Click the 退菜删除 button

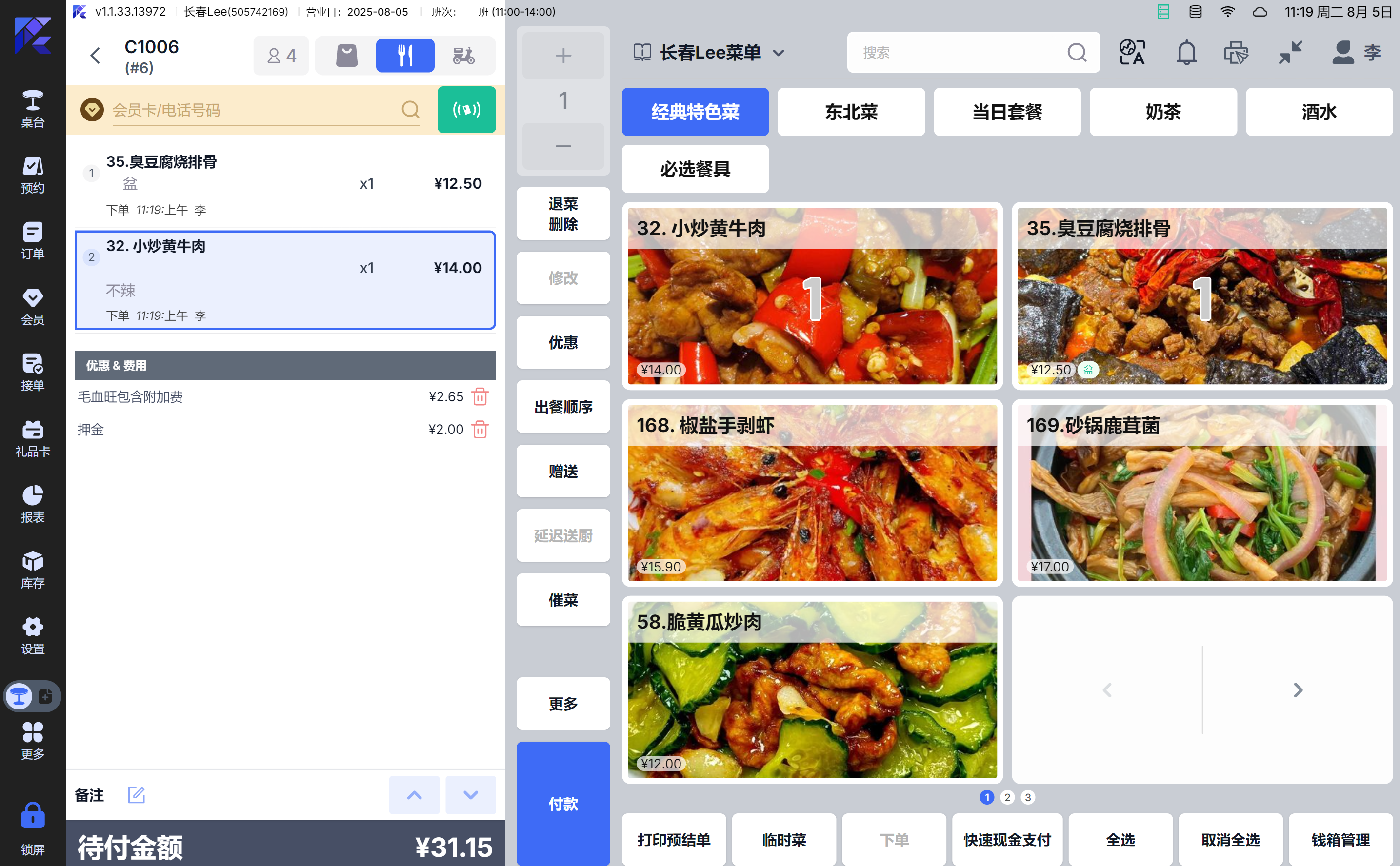click(563, 214)
